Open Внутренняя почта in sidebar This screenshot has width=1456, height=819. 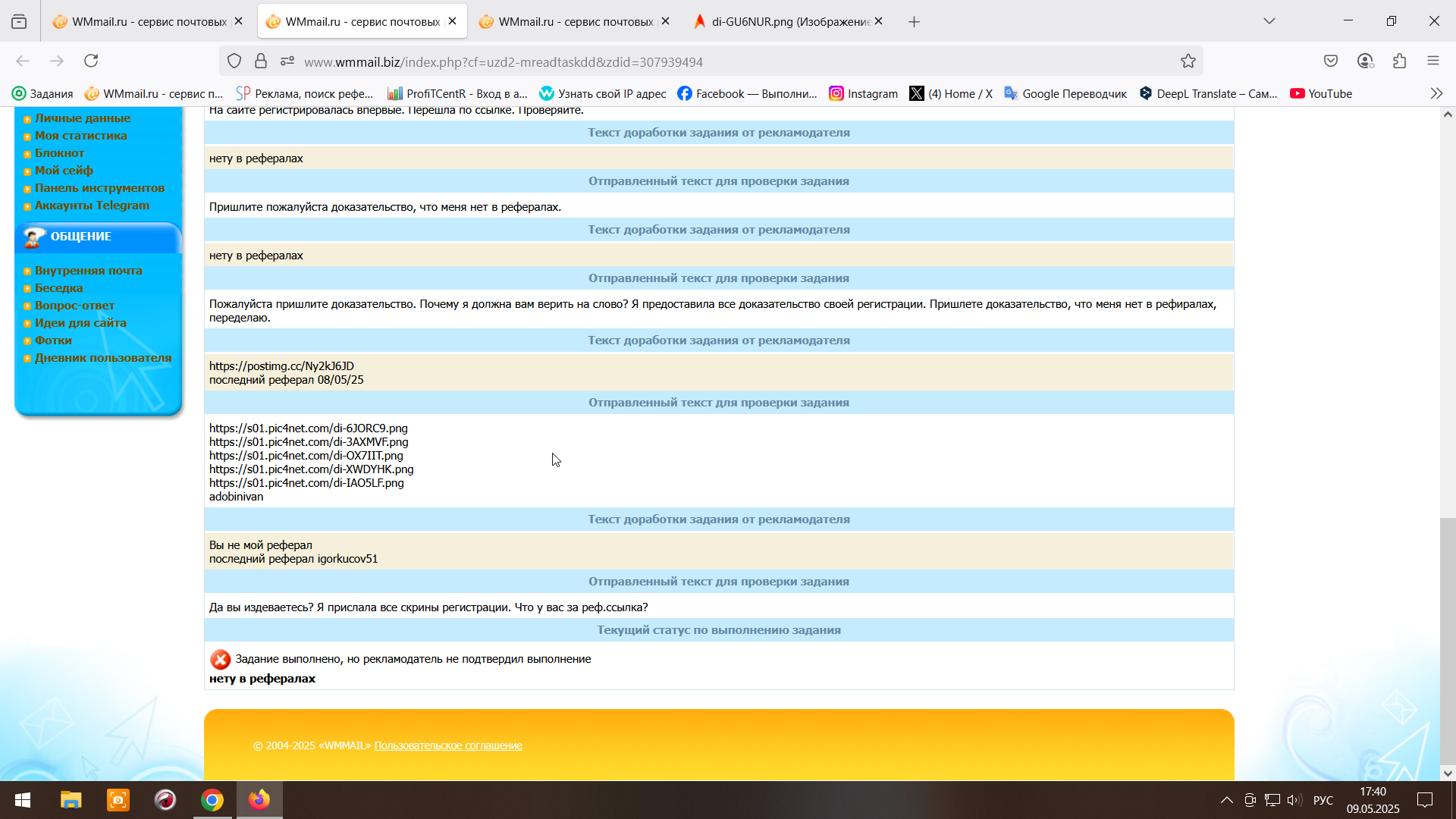[x=88, y=271]
